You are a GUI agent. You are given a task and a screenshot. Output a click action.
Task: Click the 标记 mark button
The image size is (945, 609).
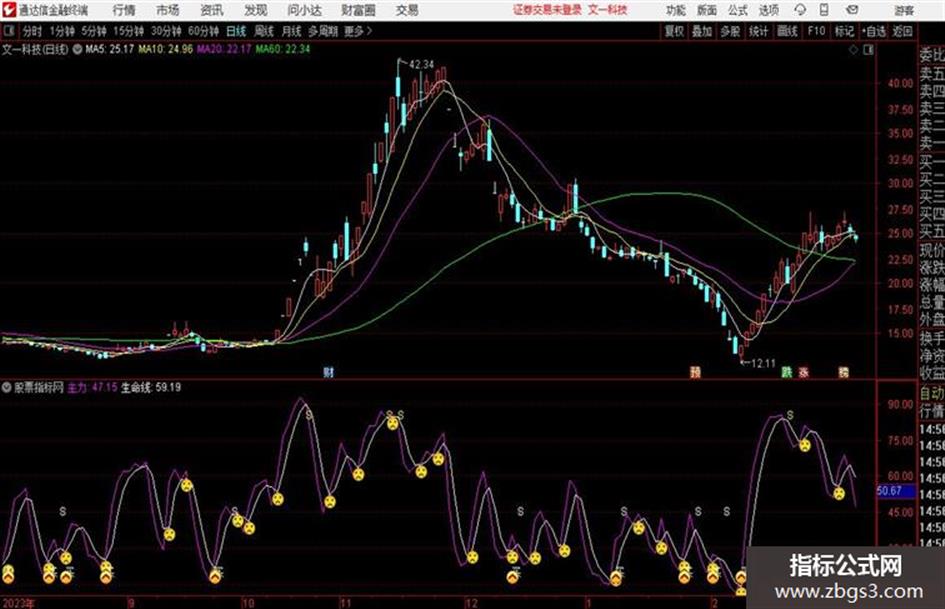coord(844,31)
